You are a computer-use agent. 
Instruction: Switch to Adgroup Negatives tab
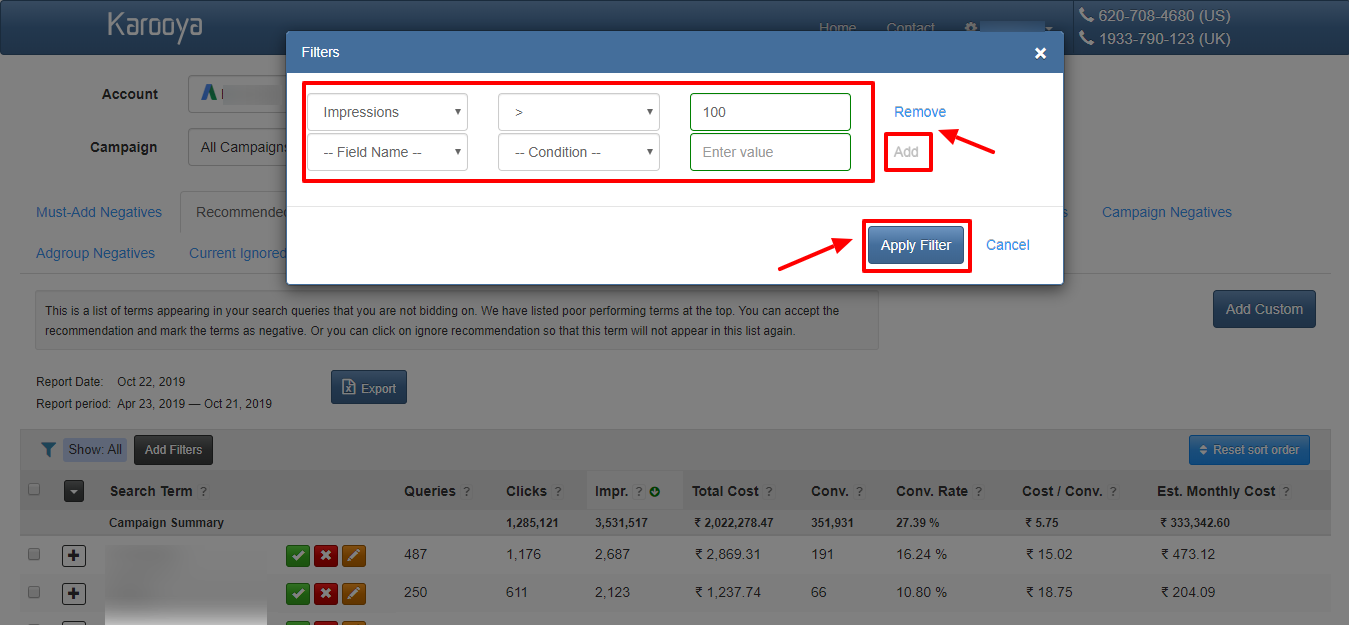[95, 253]
